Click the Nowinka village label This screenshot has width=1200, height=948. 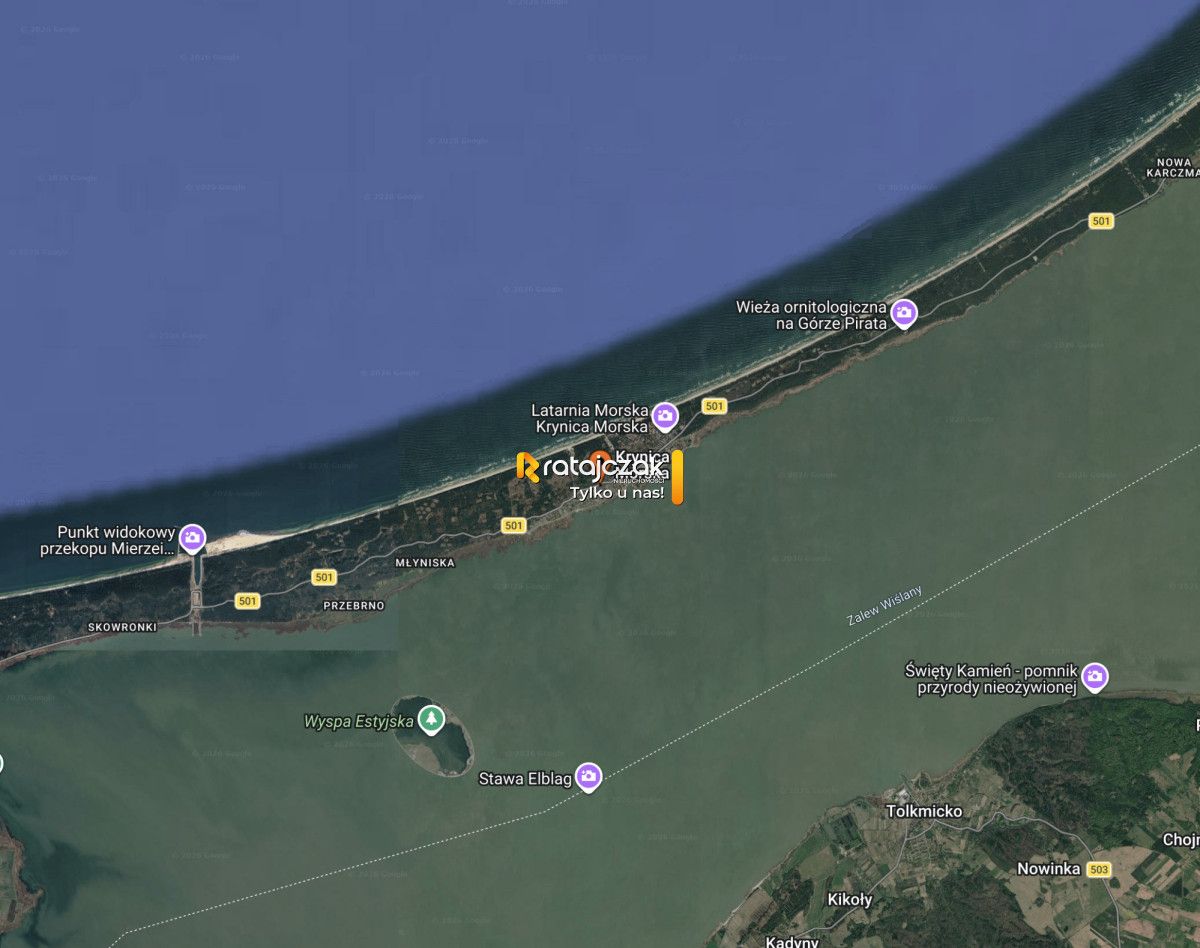[1048, 869]
